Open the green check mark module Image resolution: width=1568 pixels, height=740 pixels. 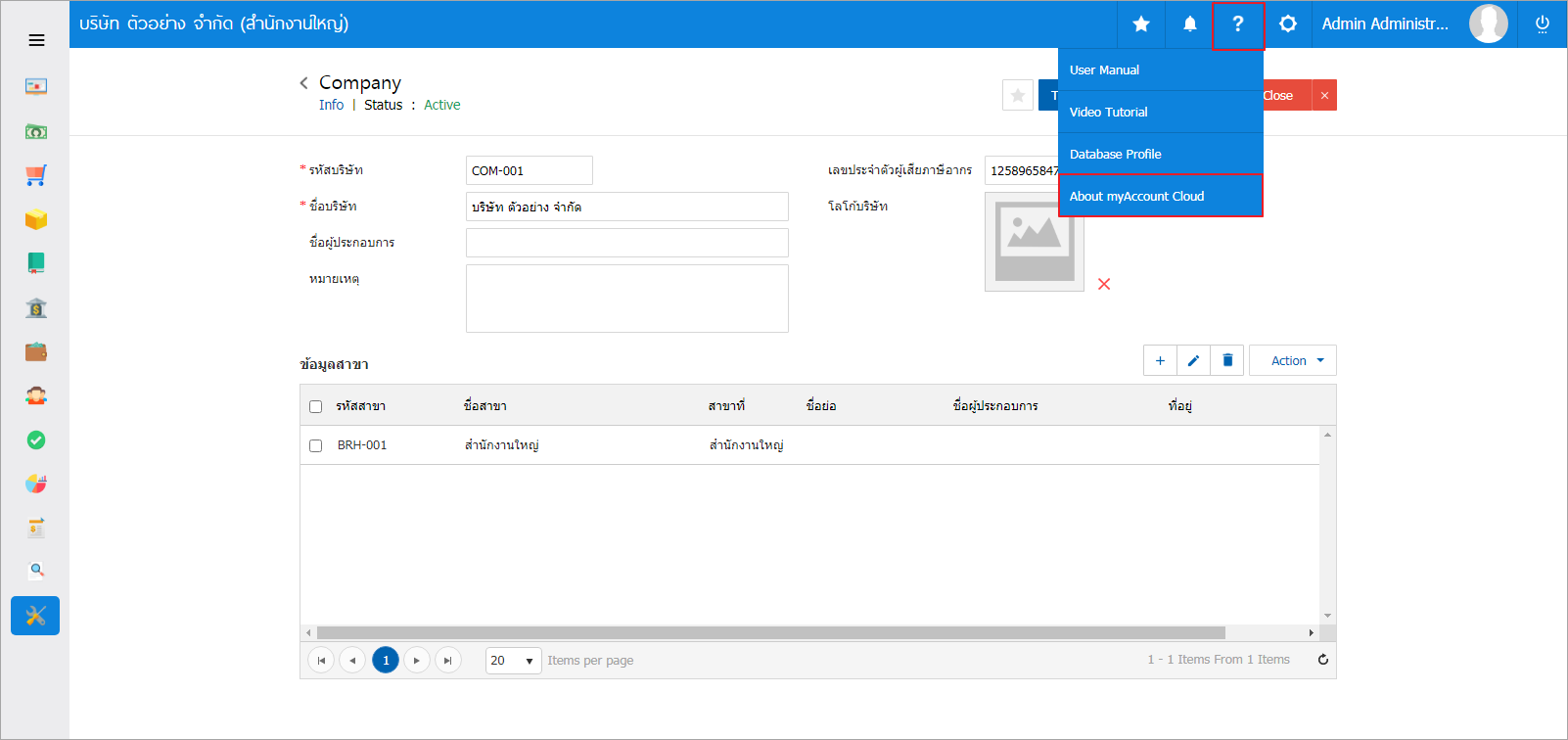[x=36, y=439]
